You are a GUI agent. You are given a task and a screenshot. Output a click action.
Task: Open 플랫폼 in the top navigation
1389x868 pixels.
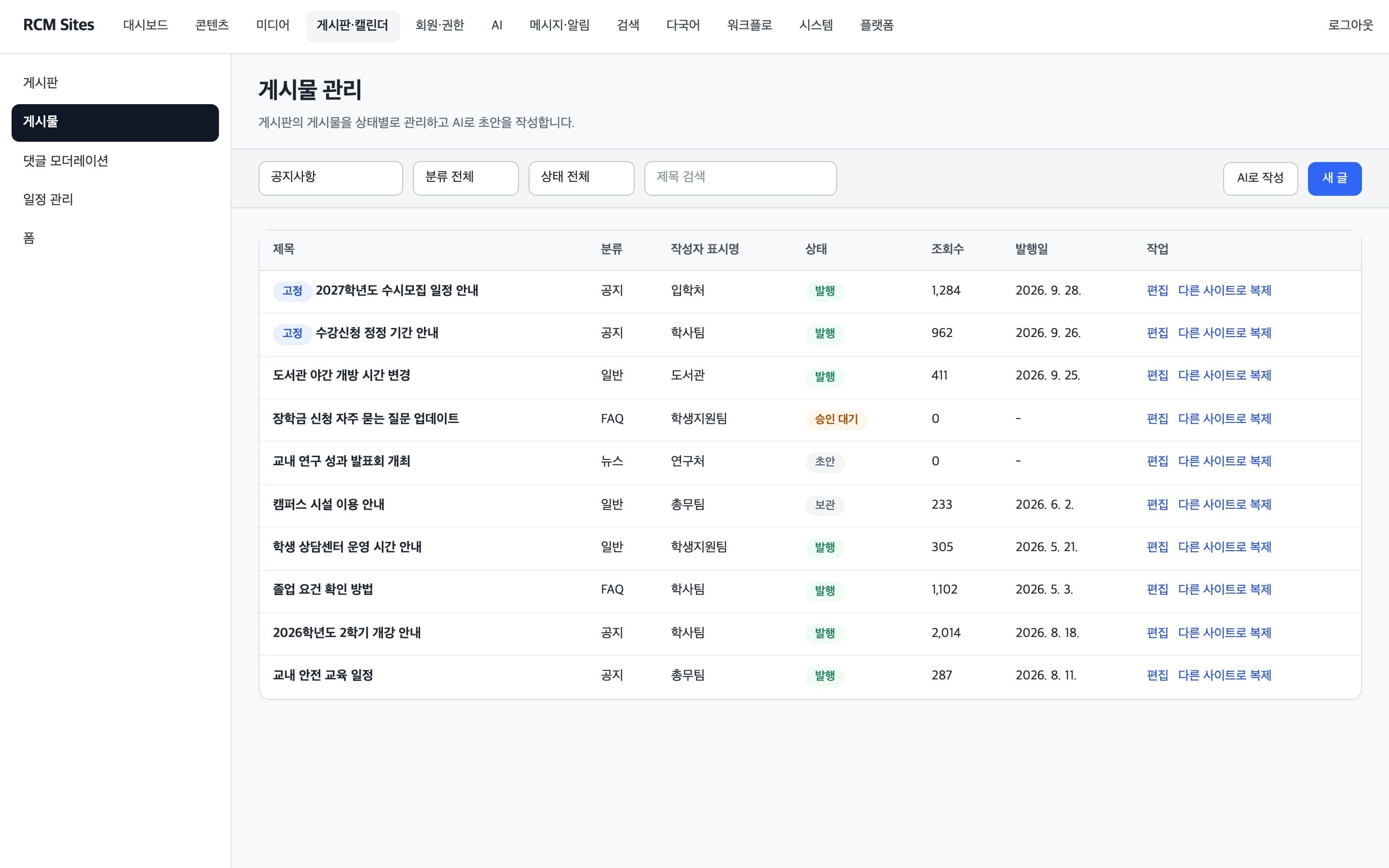point(876,25)
